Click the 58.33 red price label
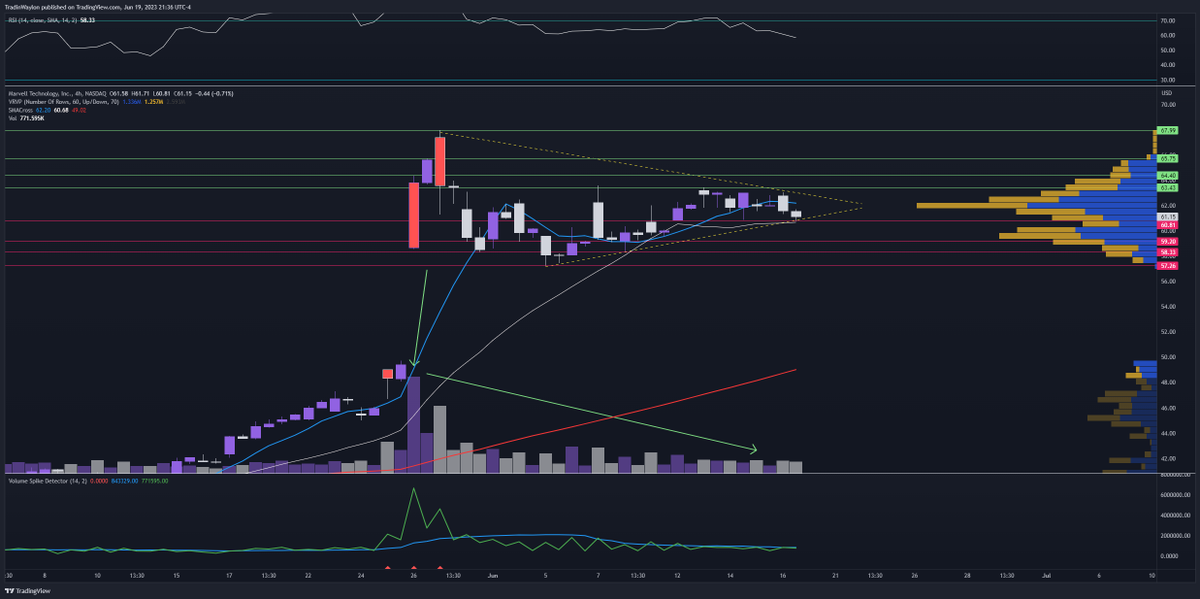The height and width of the screenshot is (599, 1200). pyautogui.click(x=1167, y=252)
